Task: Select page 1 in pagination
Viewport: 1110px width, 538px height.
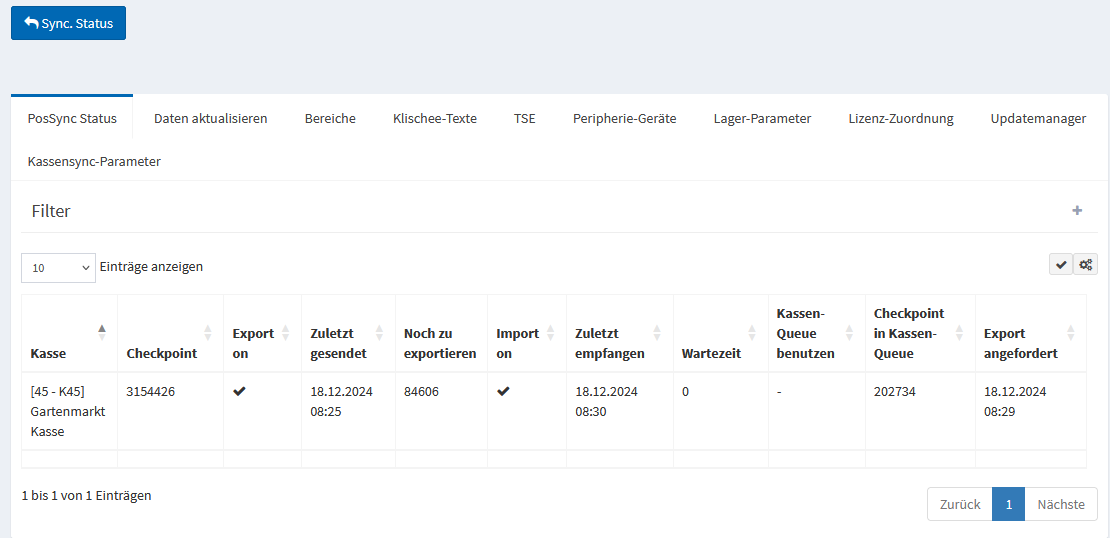Action: [1008, 504]
